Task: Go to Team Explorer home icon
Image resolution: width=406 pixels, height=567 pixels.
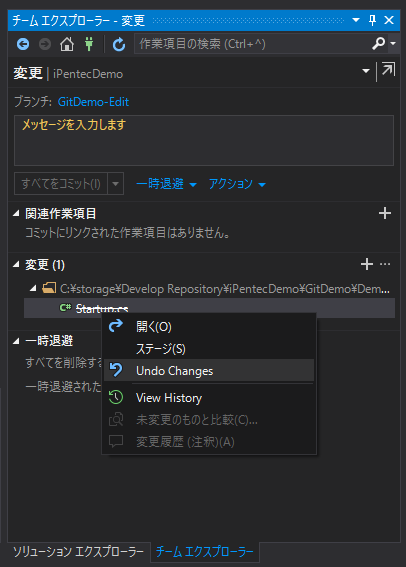Action: point(67,44)
